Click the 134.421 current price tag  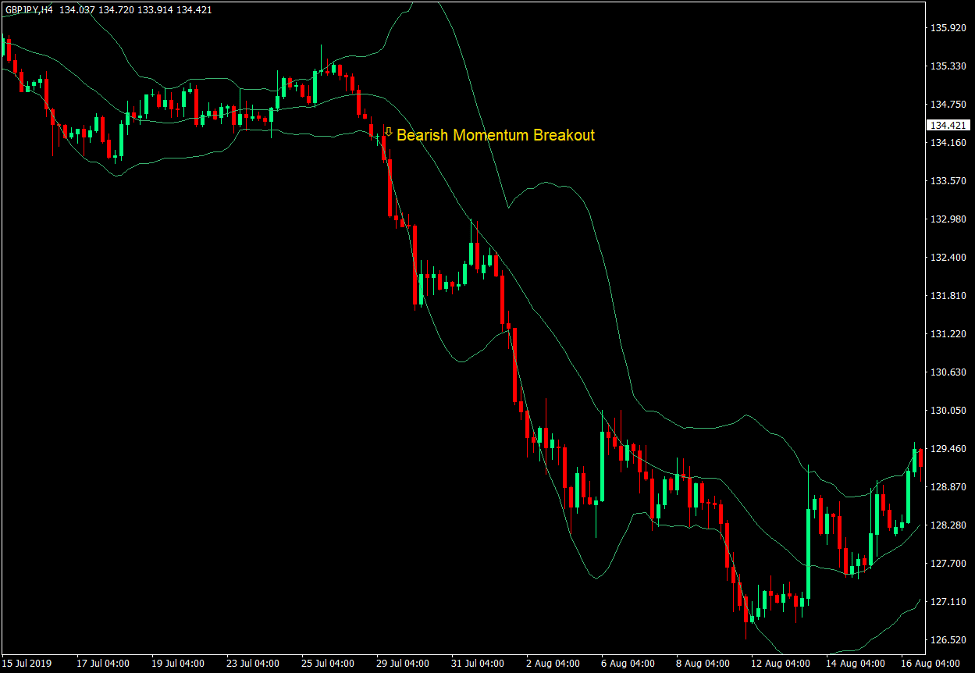coord(947,125)
